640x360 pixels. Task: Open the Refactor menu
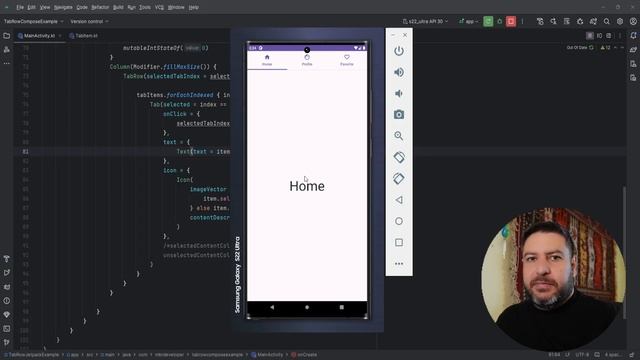click(100, 7)
